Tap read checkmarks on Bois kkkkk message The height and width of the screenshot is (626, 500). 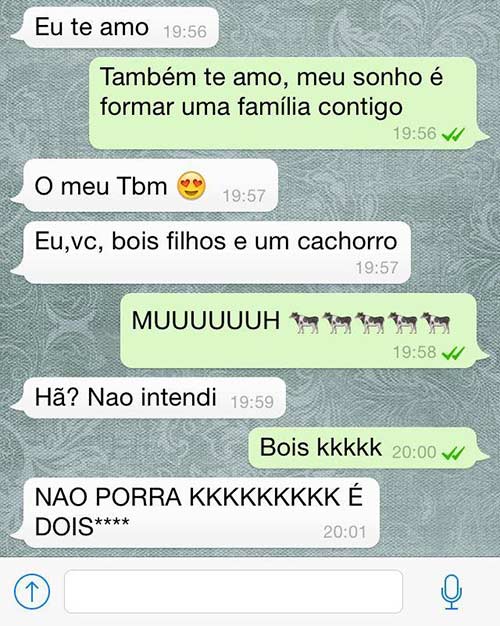(x=453, y=453)
